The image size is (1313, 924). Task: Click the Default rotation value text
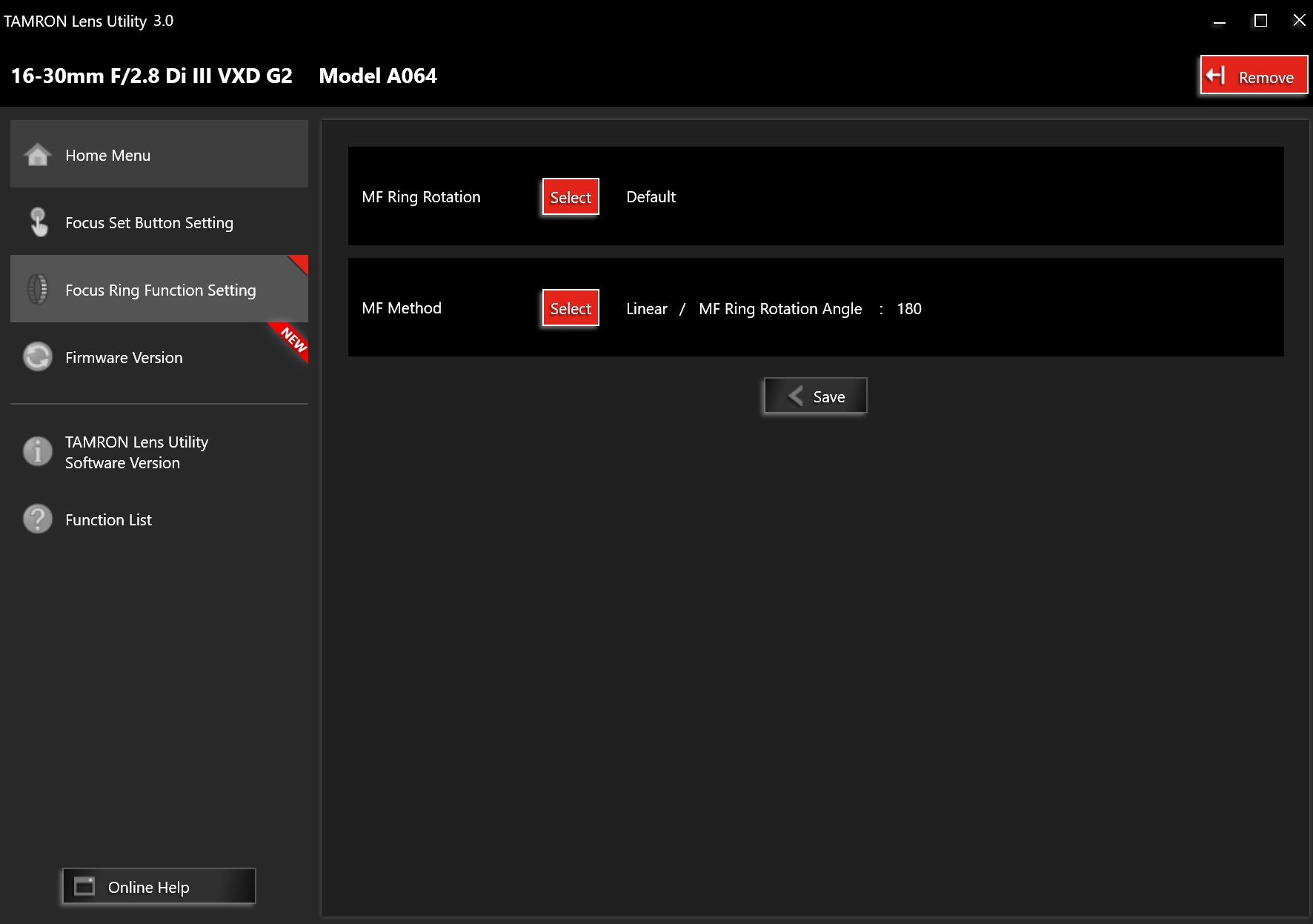tap(651, 197)
